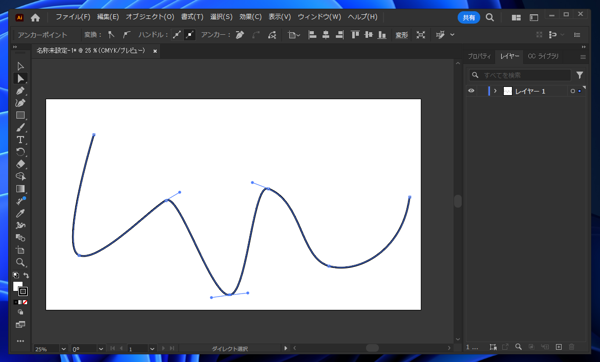Click the 変形 transform button
This screenshot has width=600, height=362.
click(x=401, y=35)
